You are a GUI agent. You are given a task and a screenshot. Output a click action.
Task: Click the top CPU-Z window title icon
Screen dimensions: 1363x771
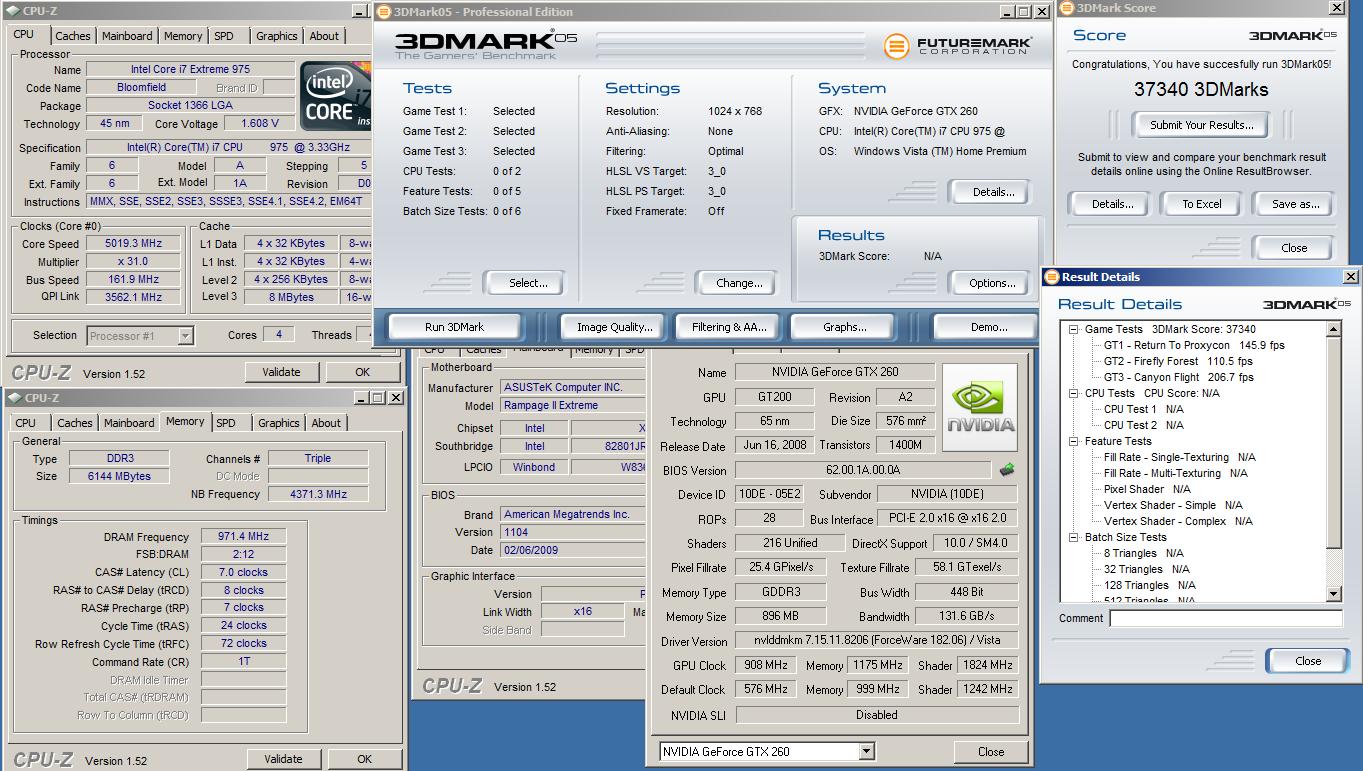pos(13,11)
